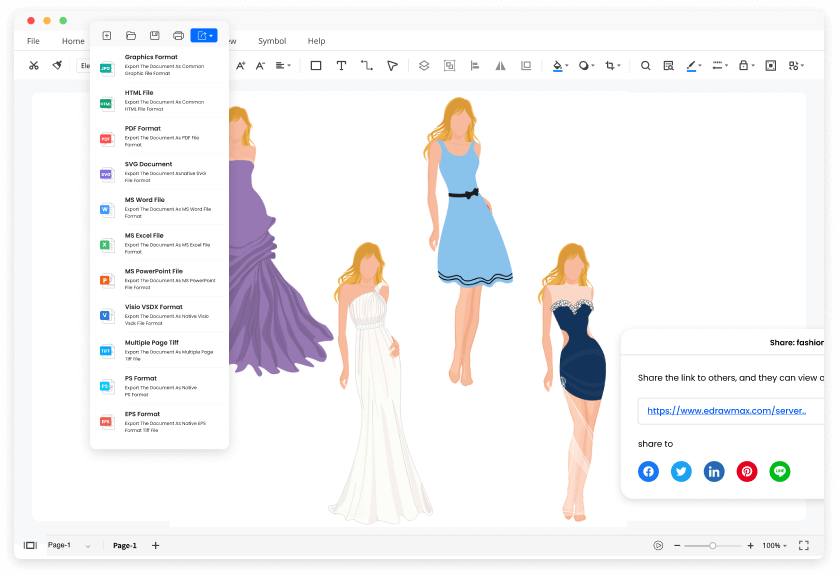Click the new document icon
The width and height of the screenshot is (838, 576).
pyautogui.click(x=107, y=36)
